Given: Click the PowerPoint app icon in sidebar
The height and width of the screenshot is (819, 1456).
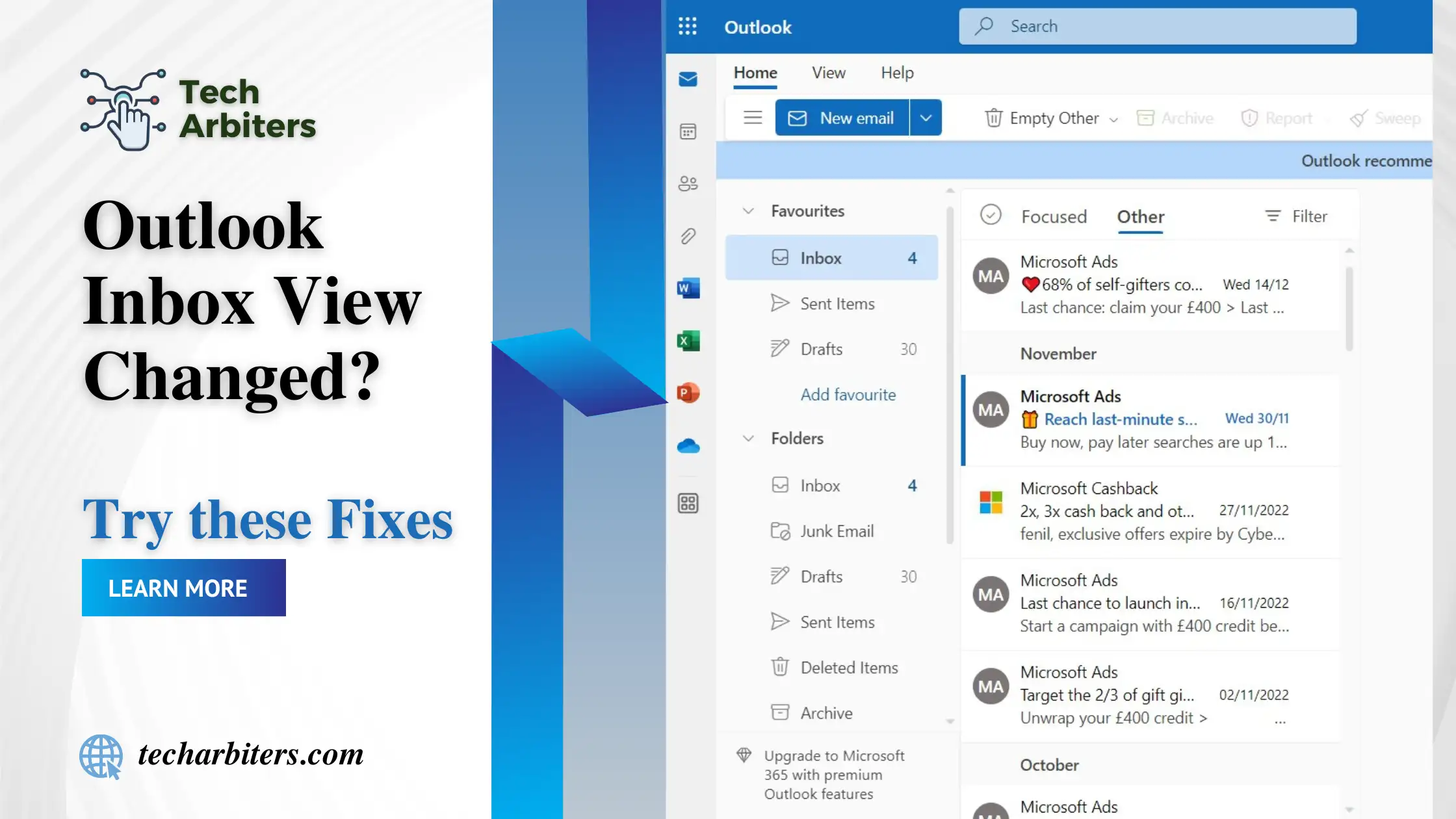Looking at the screenshot, I should pyautogui.click(x=689, y=392).
